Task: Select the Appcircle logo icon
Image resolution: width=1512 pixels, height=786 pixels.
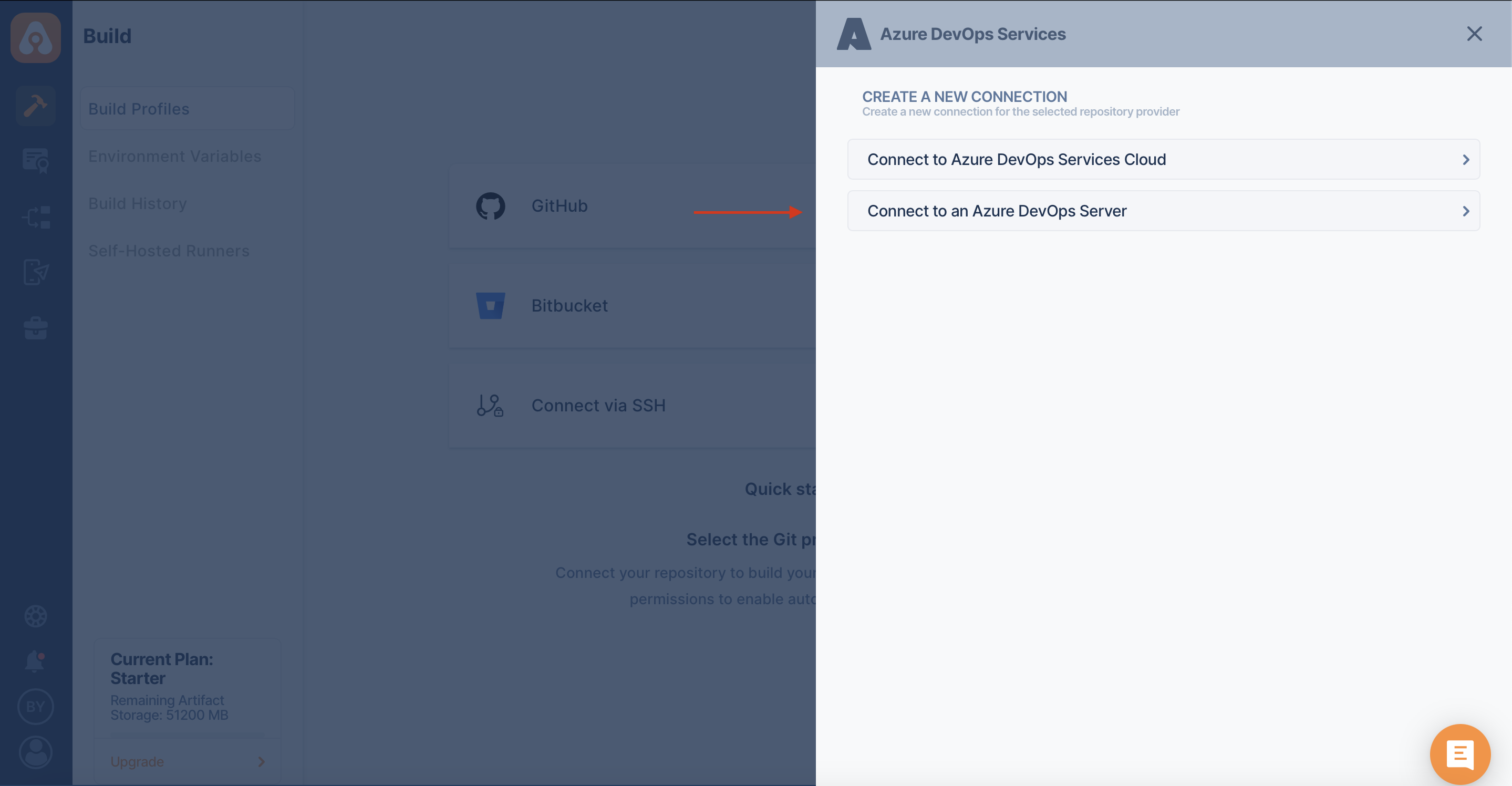Action: [x=36, y=36]
